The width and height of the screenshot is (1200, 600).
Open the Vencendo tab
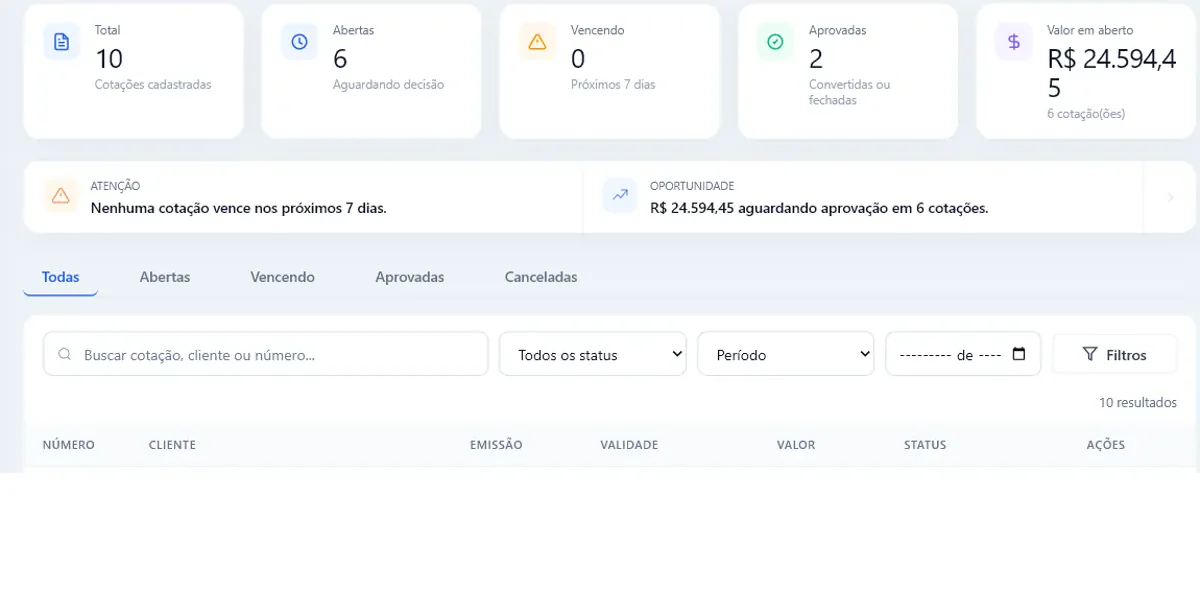[x=282, y=277]
